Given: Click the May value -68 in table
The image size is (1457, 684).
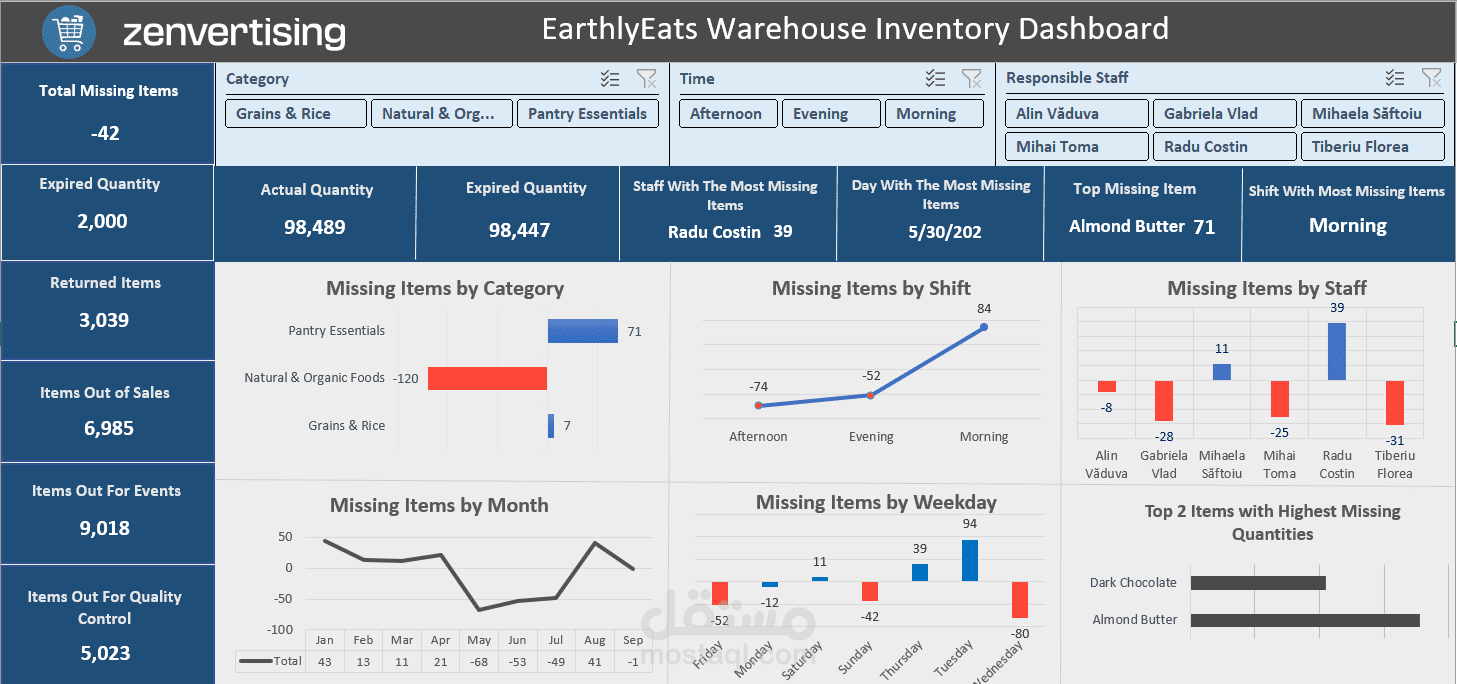Looking at the screenshot, I should (479, 663).
